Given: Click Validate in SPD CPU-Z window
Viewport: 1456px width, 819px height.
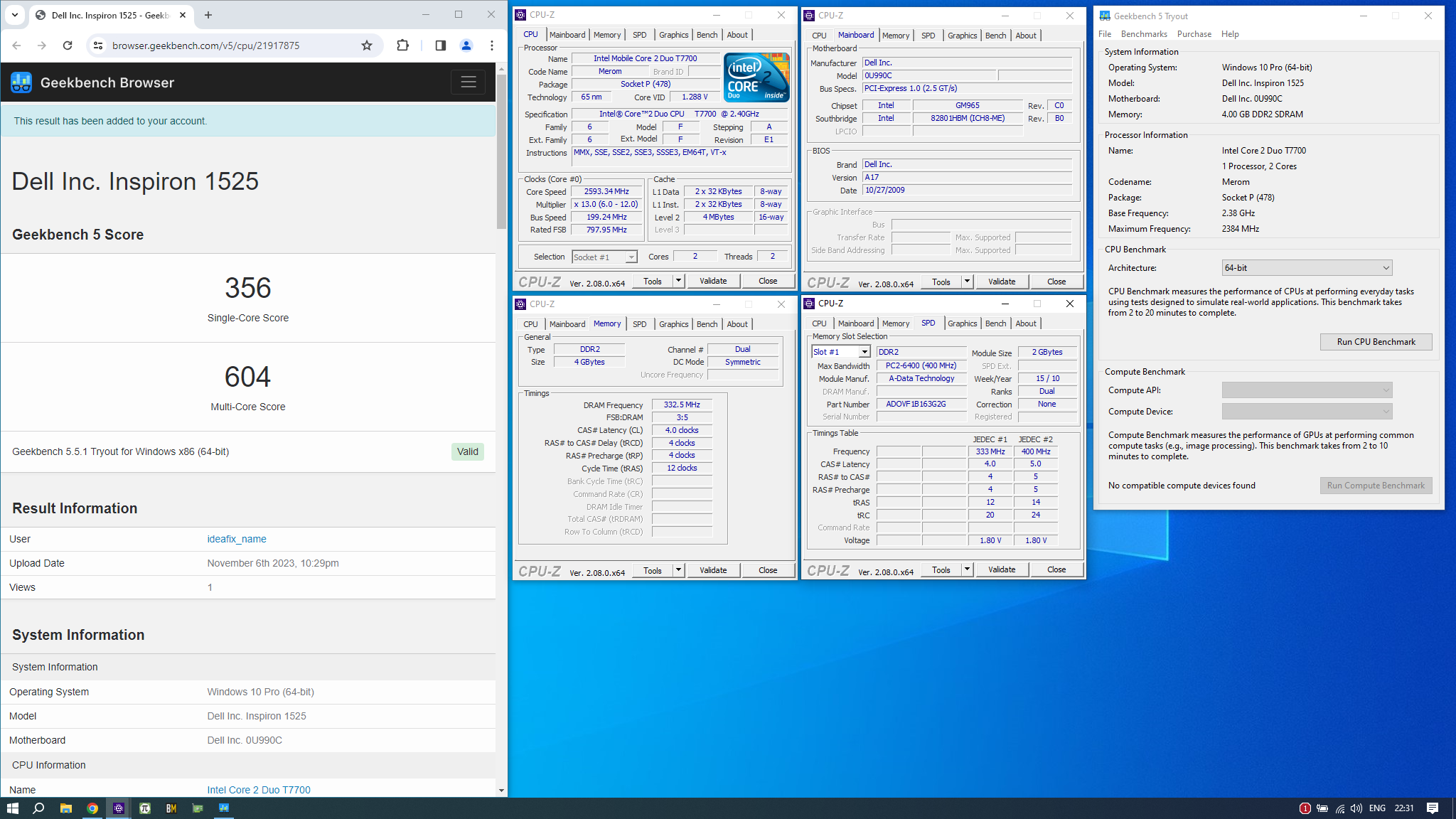Looking at the screenshot, I should coord(1002,569).
